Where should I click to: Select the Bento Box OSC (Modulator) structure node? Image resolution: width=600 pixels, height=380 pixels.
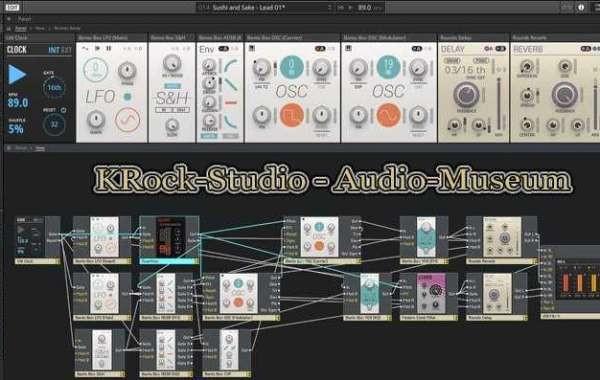click(x=241, y=297)
